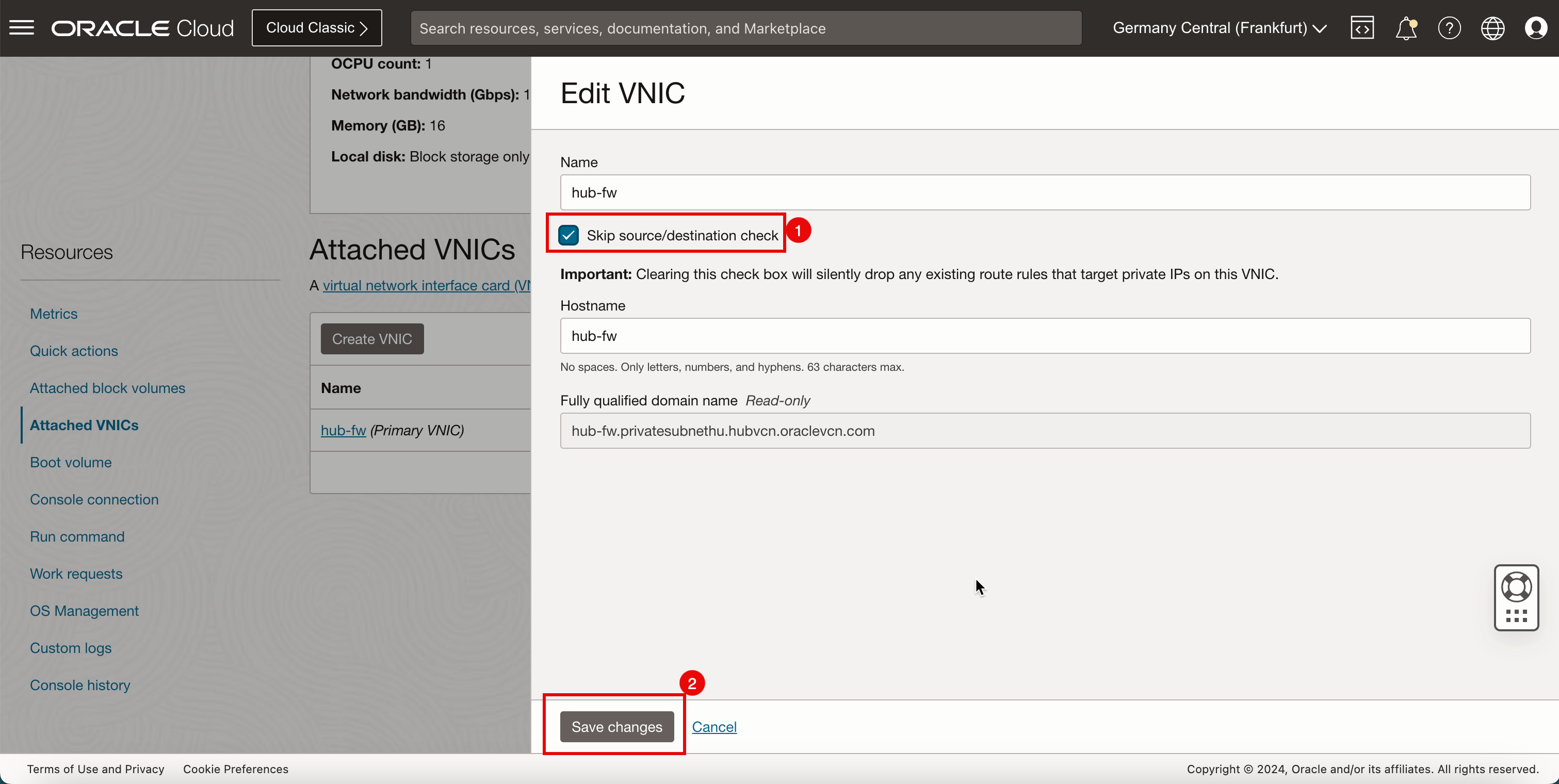
Task: Open the Cloud Classic dropdown menu
Action: point(317,28)
